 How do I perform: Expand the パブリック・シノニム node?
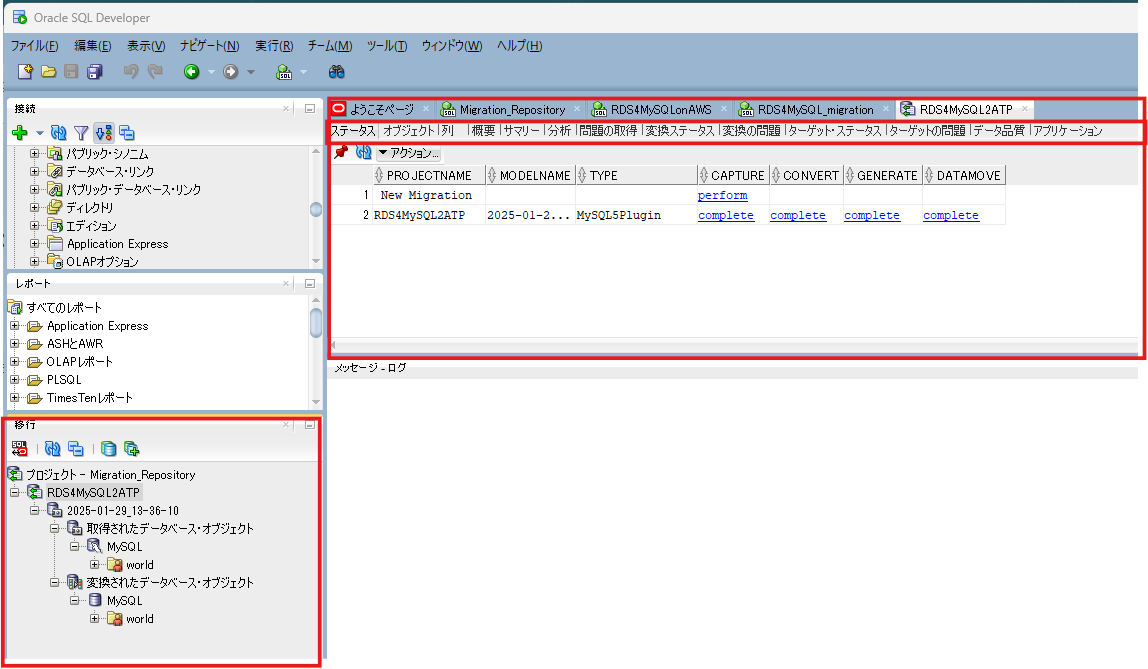(34, 154)
